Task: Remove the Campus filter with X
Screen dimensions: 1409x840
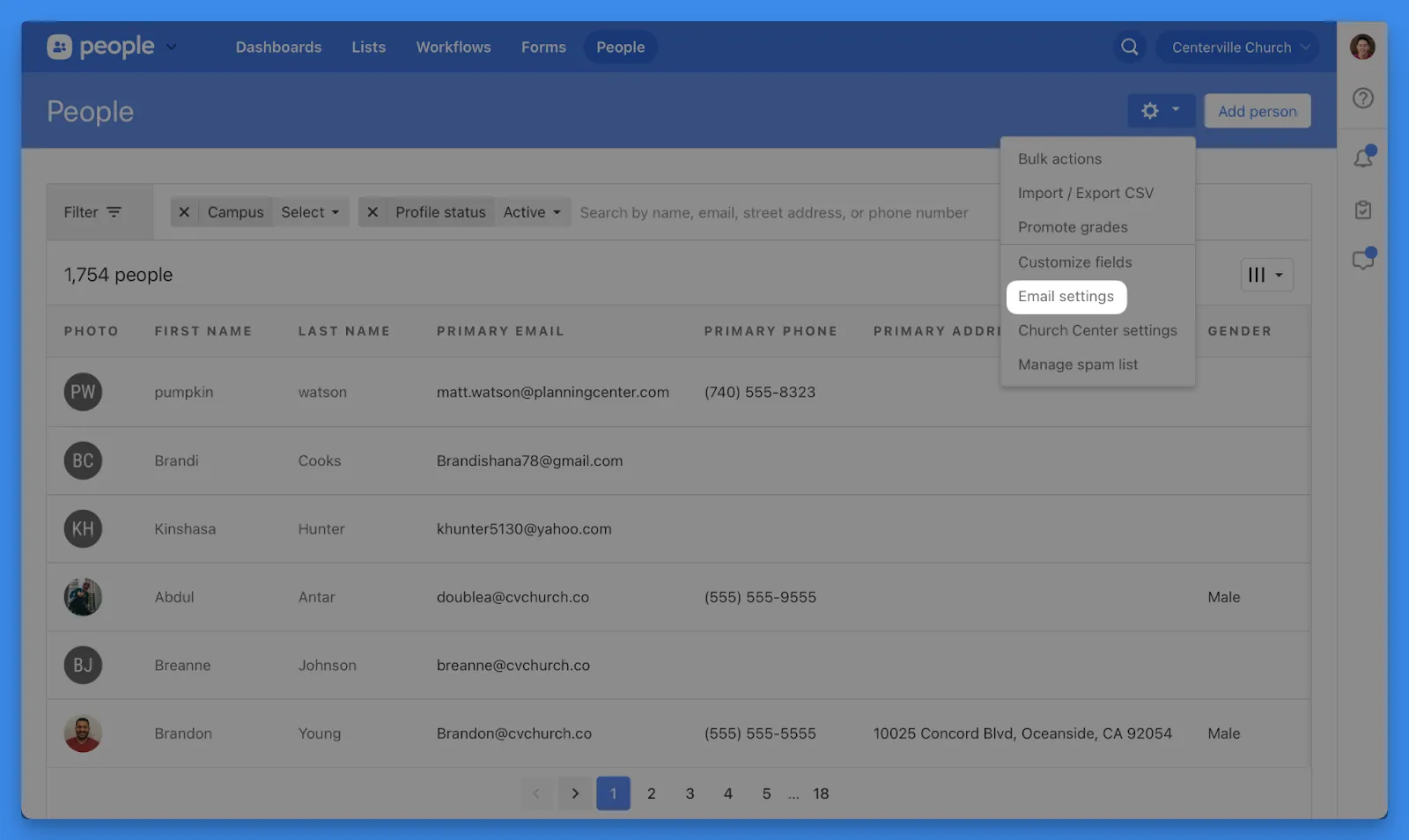Action: coord(184,212)
